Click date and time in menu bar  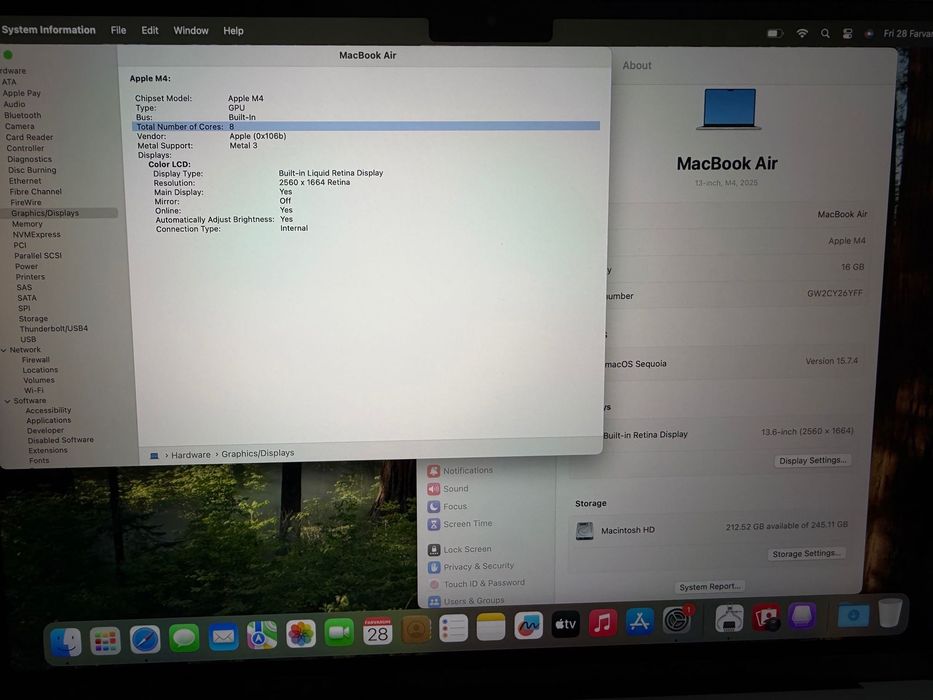tap(907, 33)
